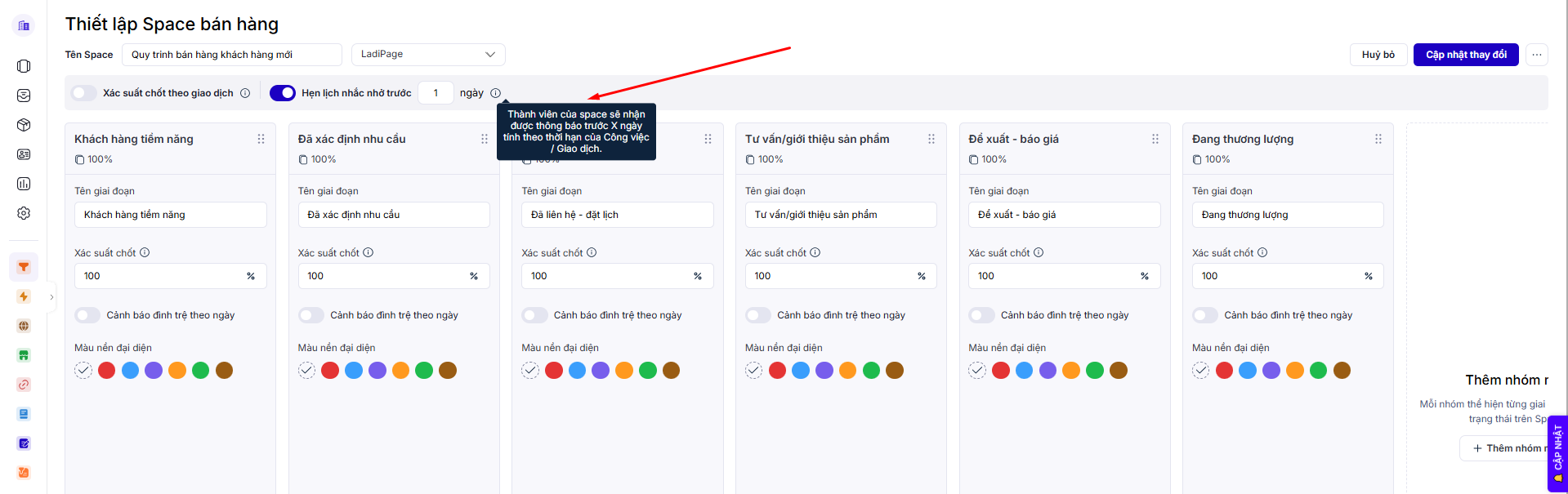Open the settings gear in sidebar

[24, 213]
